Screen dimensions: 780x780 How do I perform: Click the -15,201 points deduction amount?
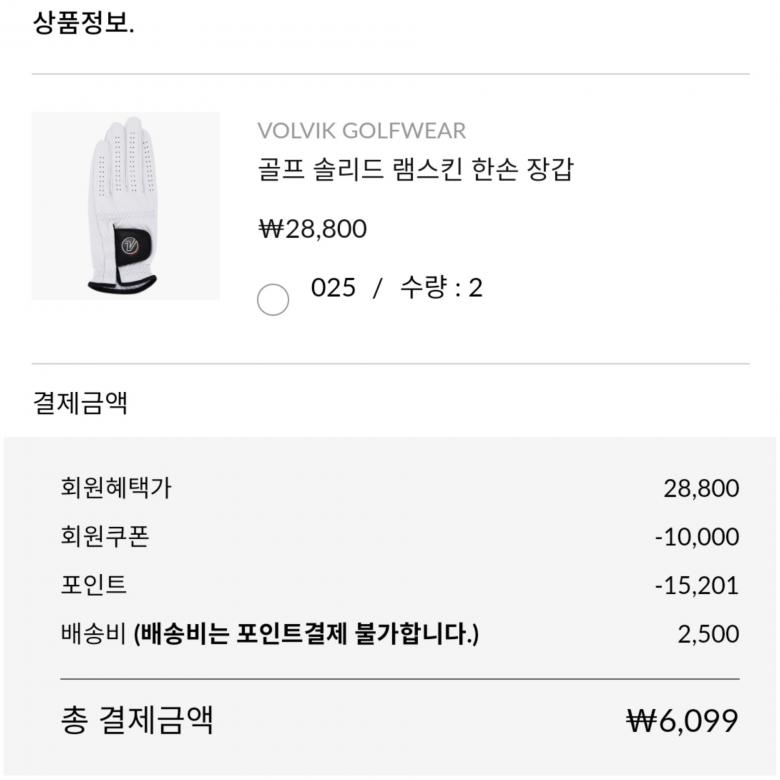(697, 585)
